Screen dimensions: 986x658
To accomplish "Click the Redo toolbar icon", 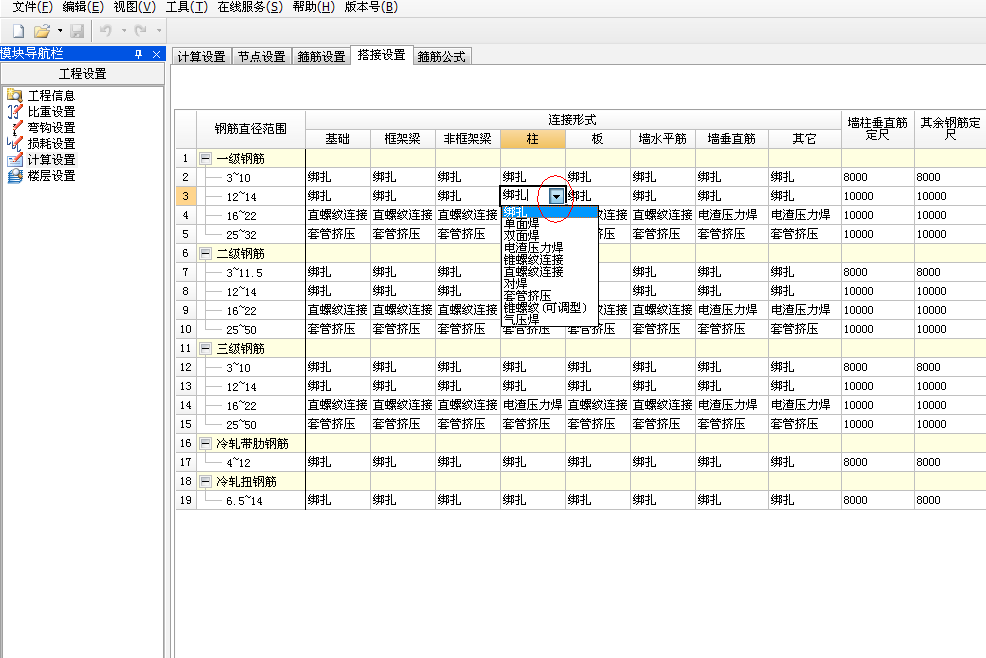I will 141,30.
